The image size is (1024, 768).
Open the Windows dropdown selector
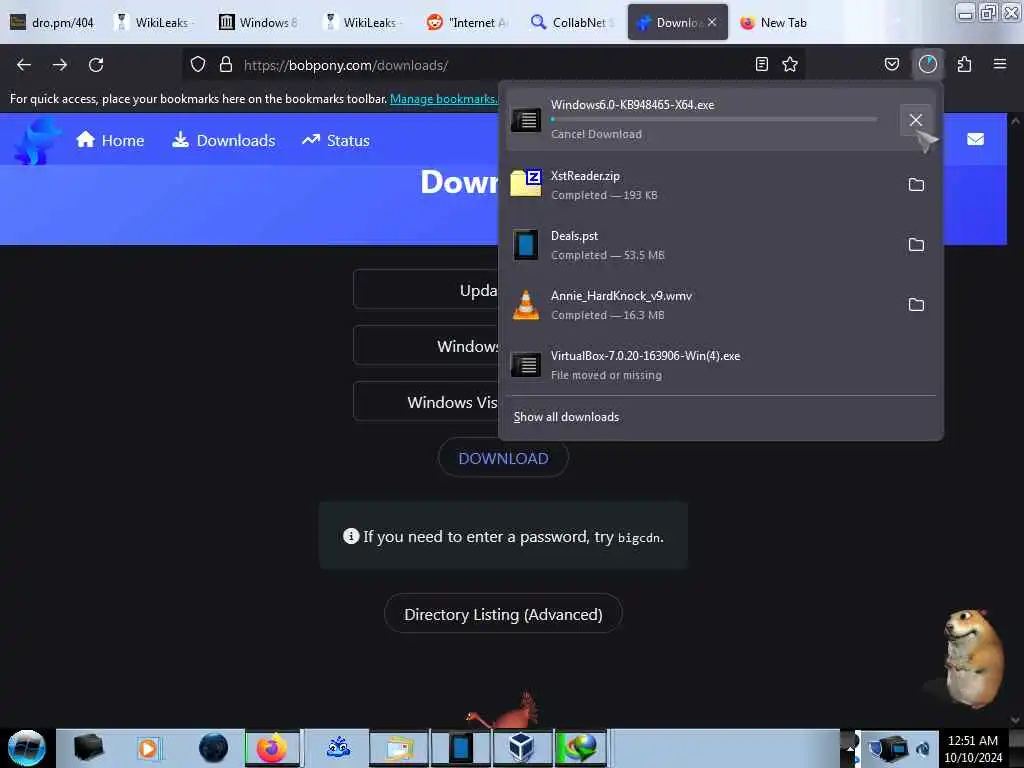point(426,345)
